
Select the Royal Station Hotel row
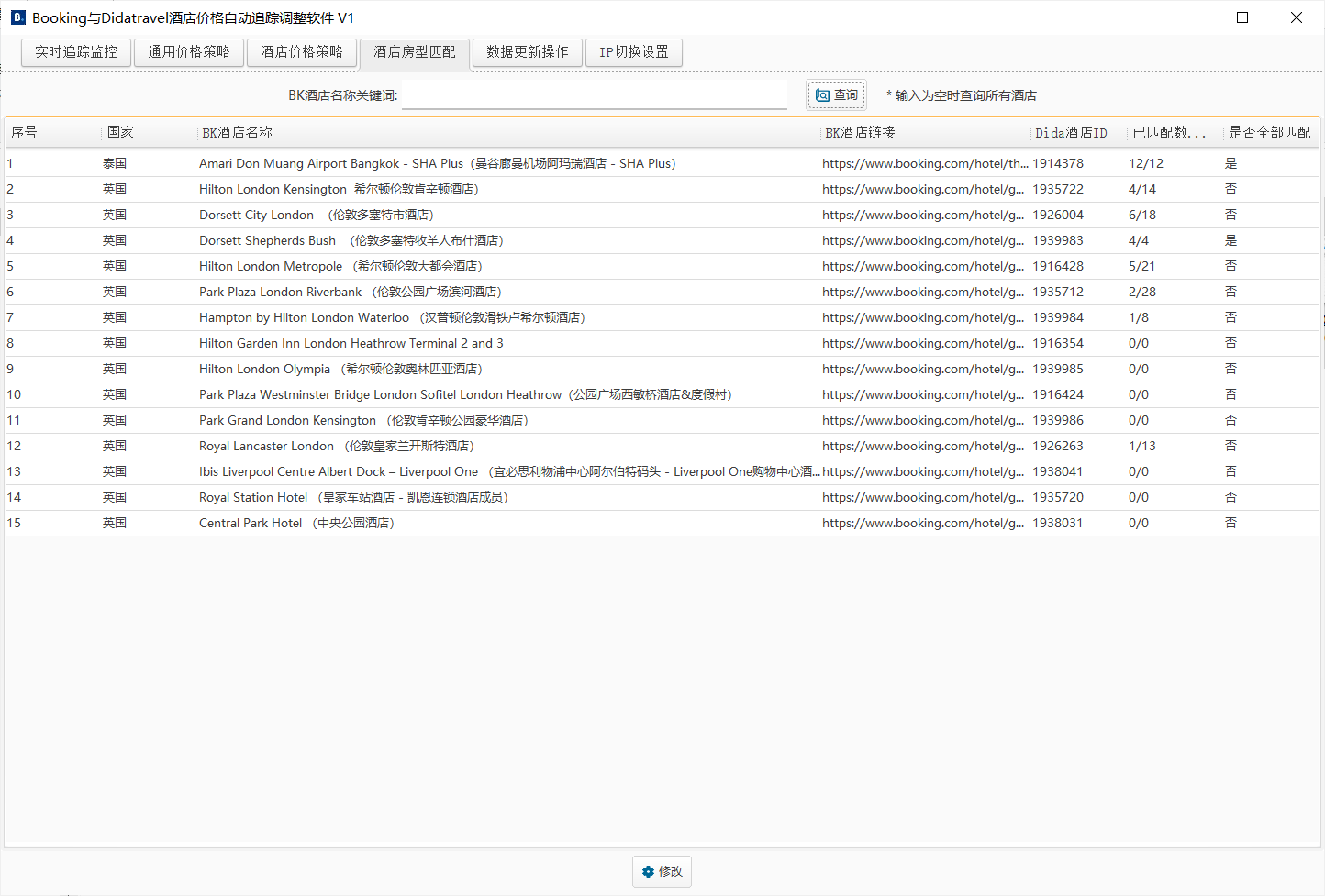[x=662, y=497]
